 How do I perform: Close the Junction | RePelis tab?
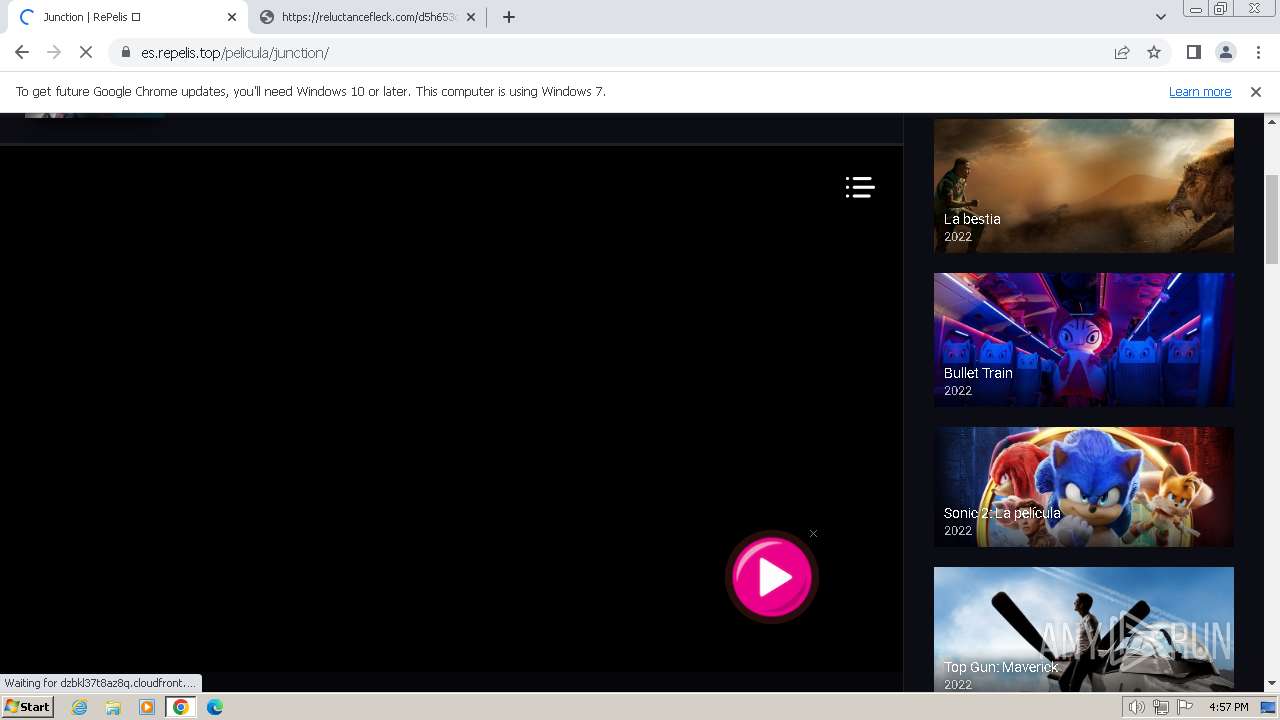[x=231, y=17]
